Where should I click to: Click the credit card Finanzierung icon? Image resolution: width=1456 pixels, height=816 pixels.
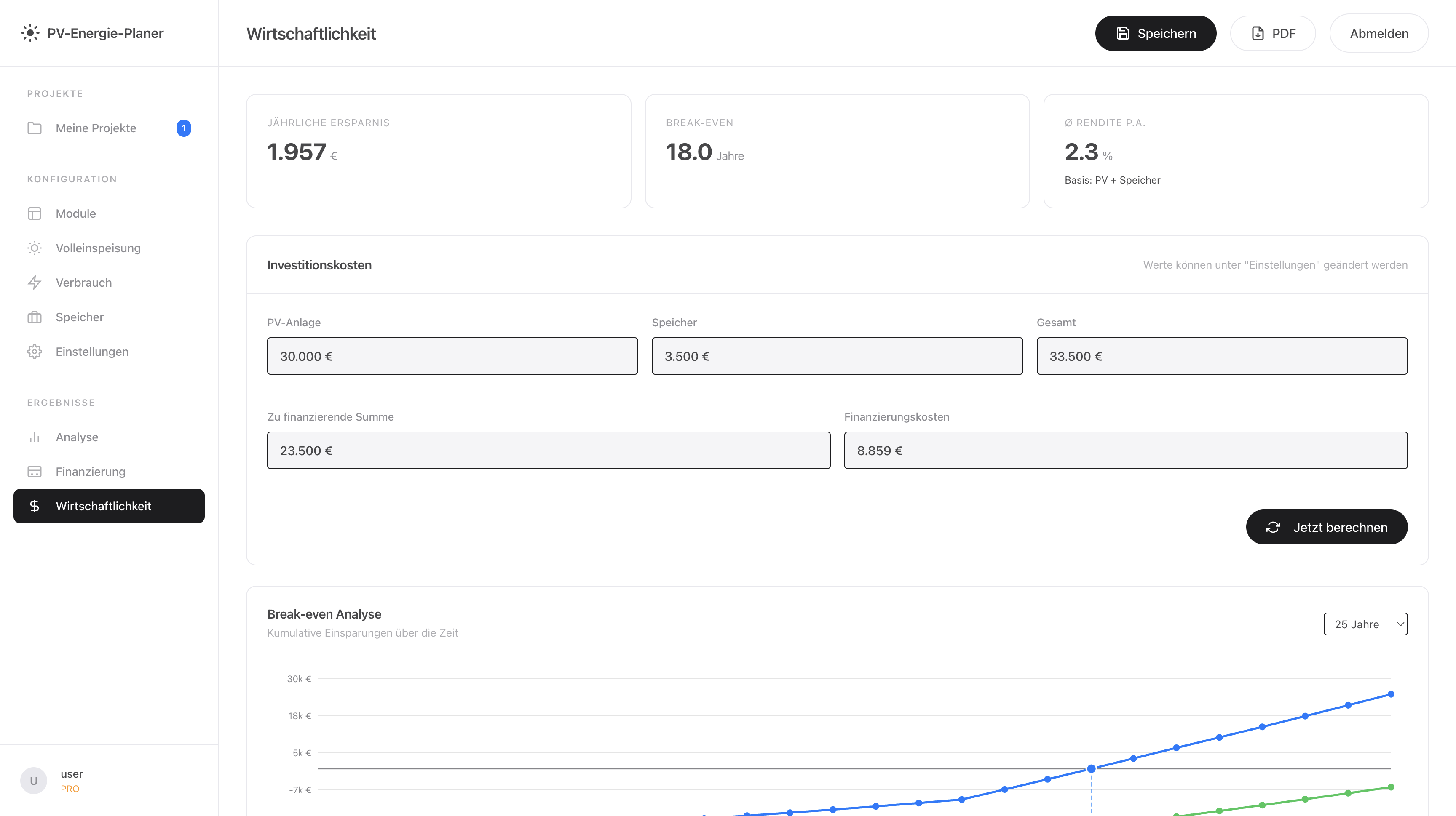tap(35, 472)
